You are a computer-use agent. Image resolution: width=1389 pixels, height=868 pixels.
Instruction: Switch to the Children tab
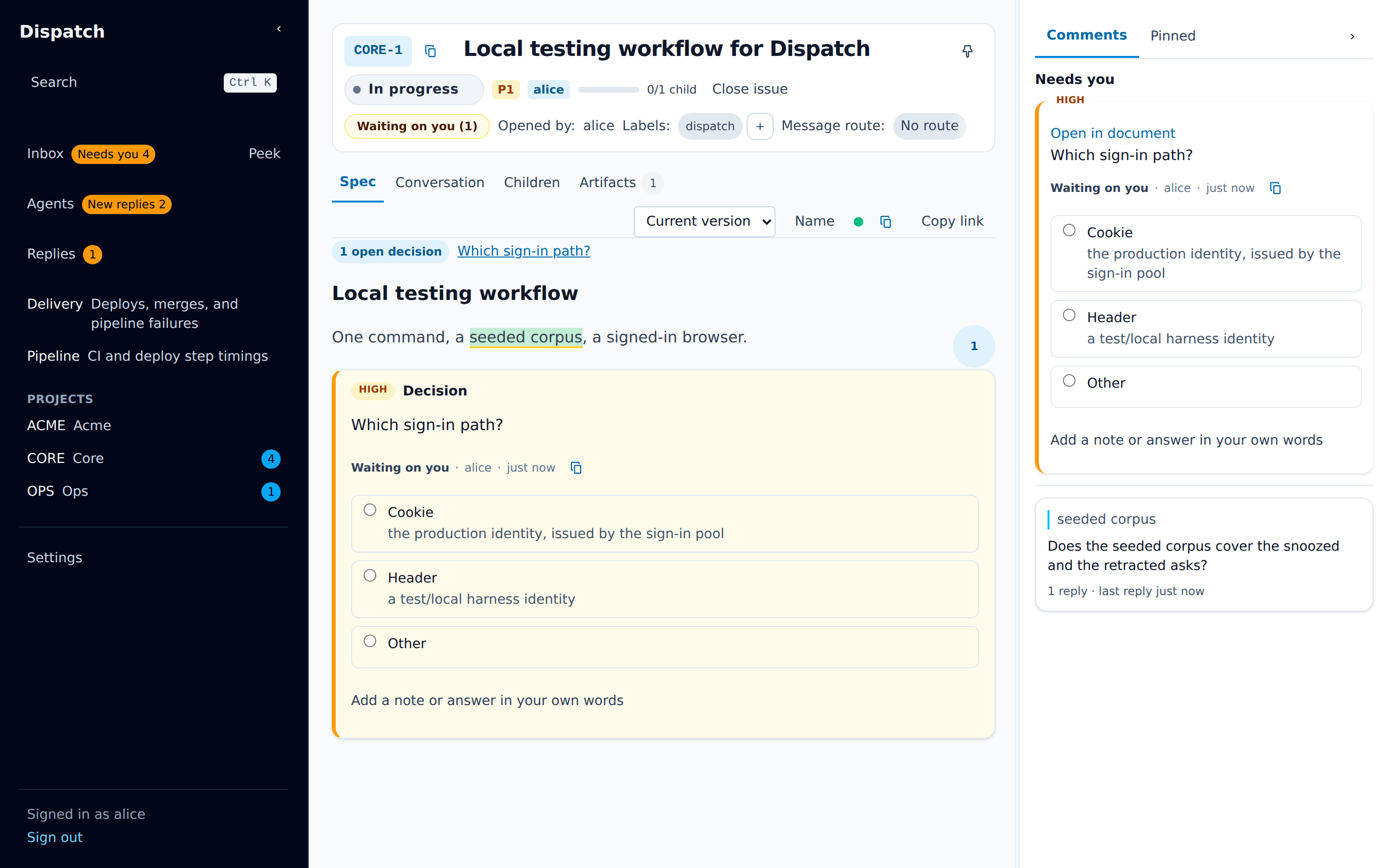click(531, 183)
